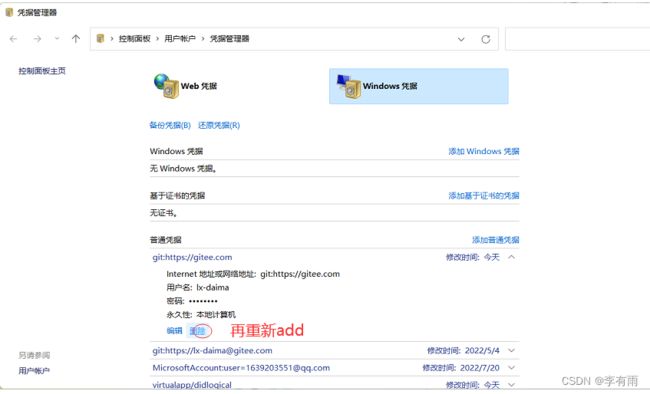Click 还原凭据(R) link

[x=219, y=125]
